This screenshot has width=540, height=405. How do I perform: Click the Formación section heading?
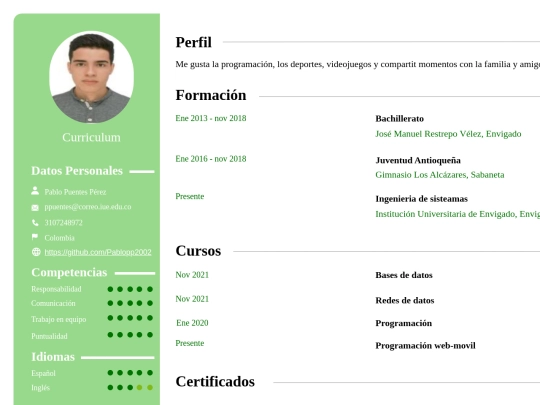[211, 95]
